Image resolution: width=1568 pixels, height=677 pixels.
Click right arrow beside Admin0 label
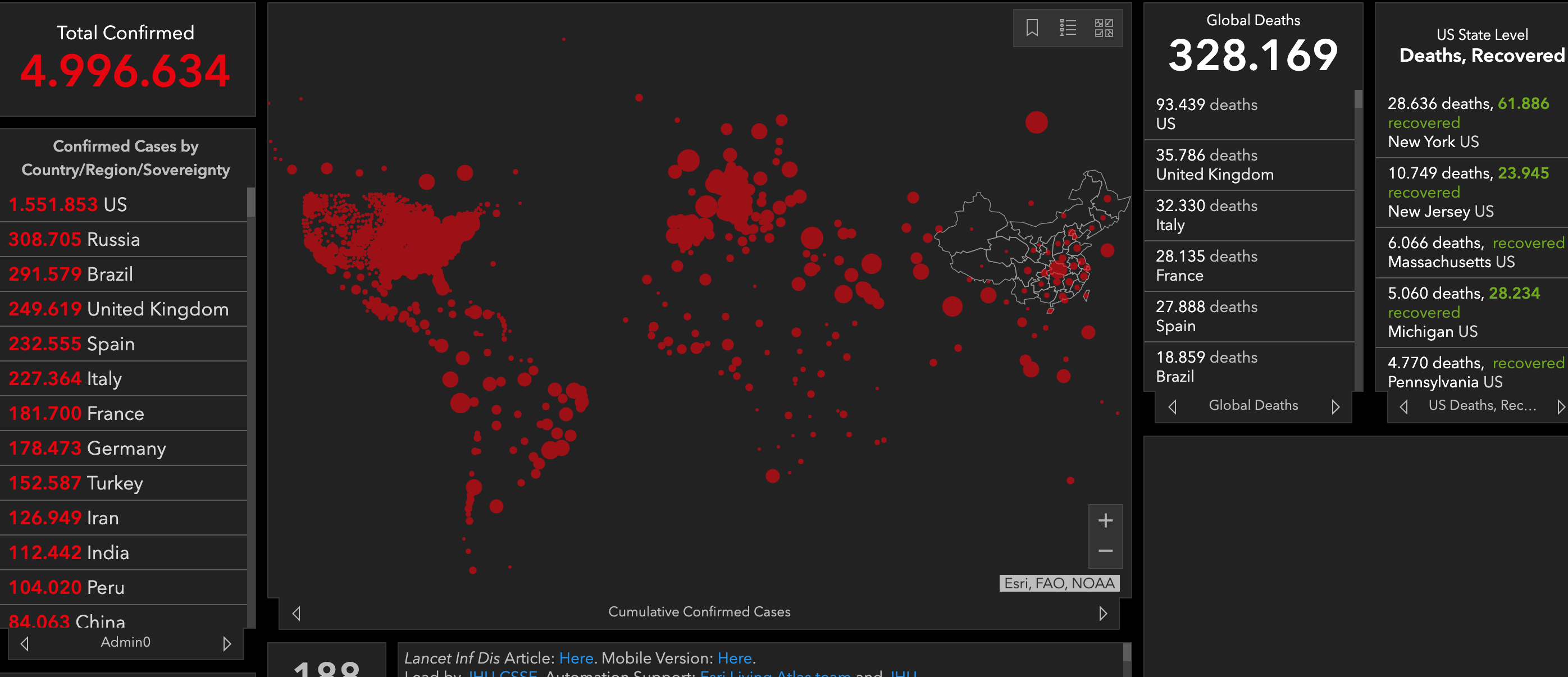(226, 643)
